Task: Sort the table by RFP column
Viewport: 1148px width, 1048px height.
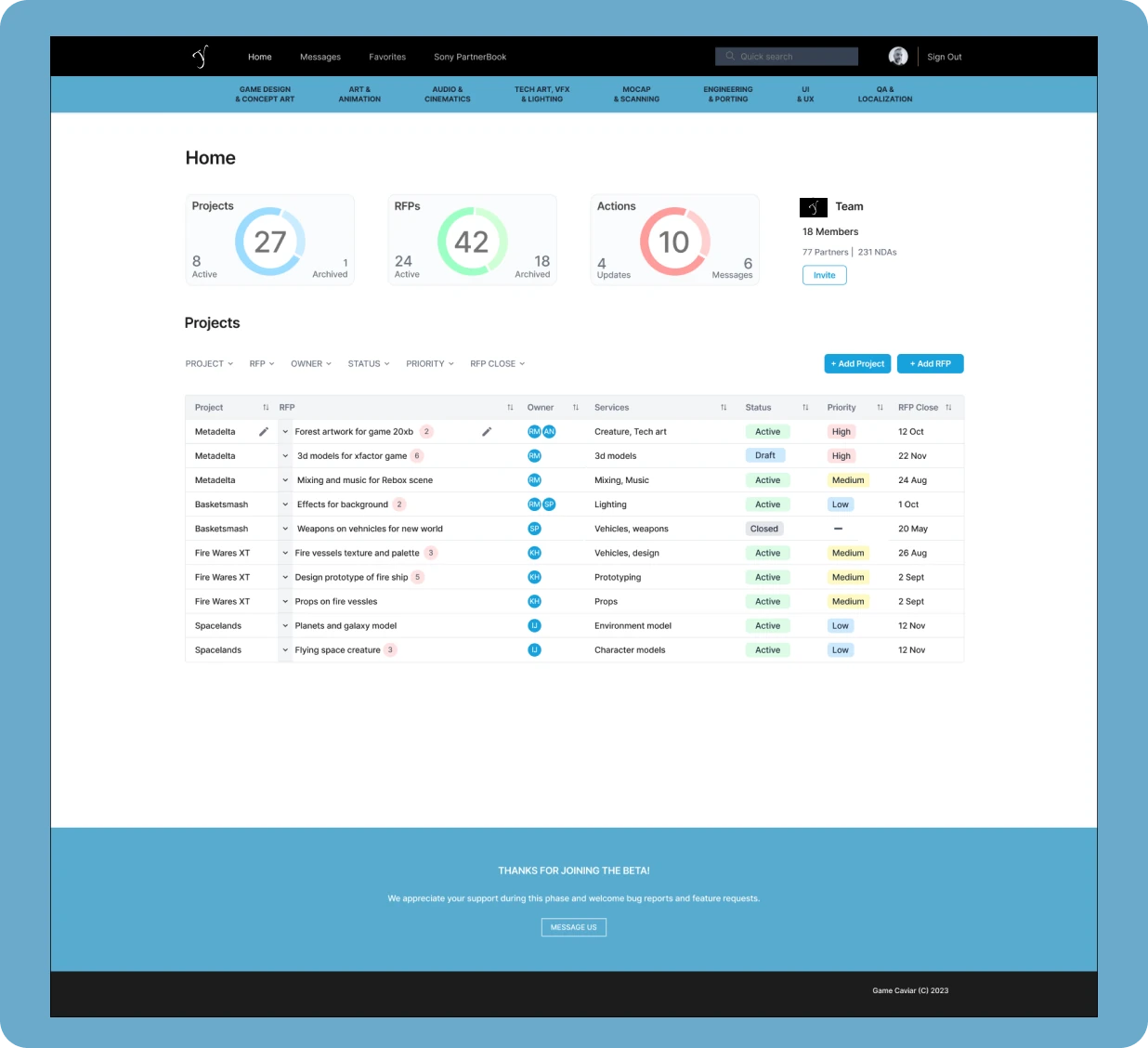Action: click(x=510, y=408)
